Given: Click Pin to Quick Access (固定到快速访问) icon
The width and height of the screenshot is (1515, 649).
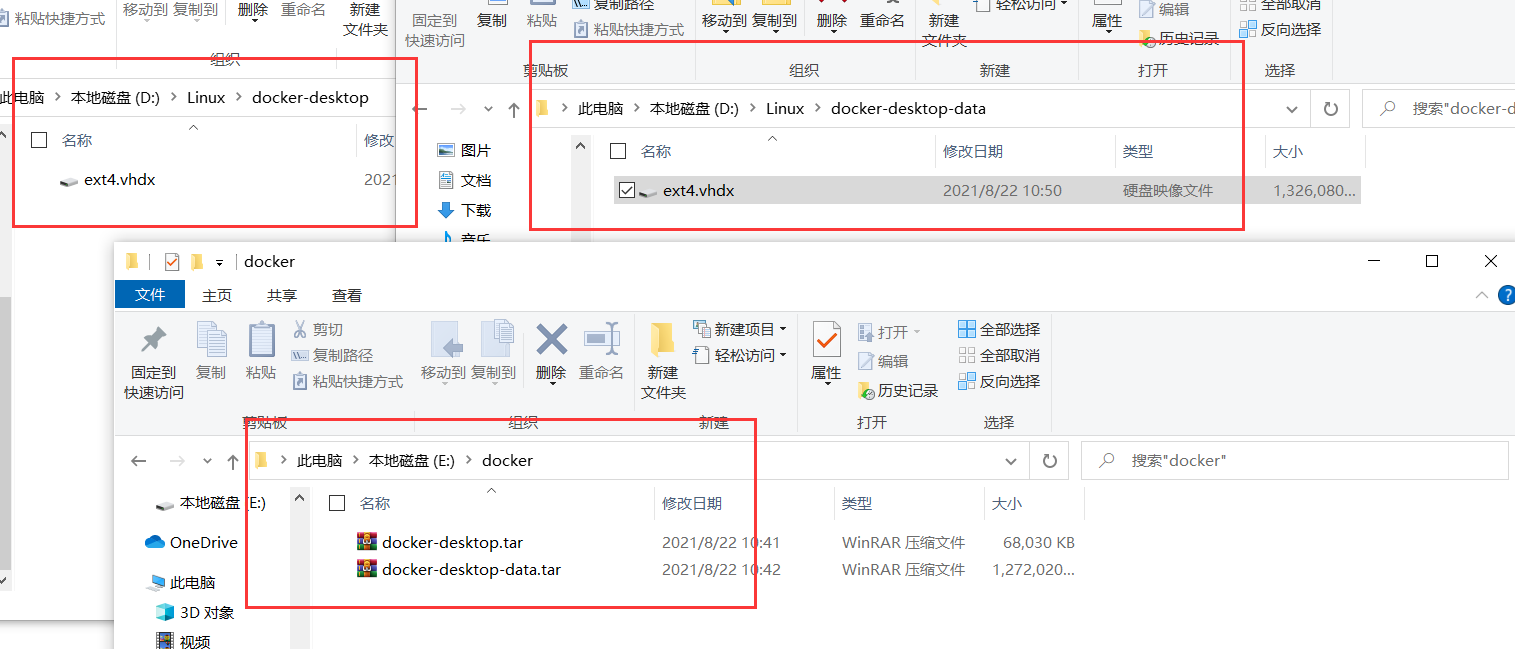Looking at the screenshot, I should (153, 340).
